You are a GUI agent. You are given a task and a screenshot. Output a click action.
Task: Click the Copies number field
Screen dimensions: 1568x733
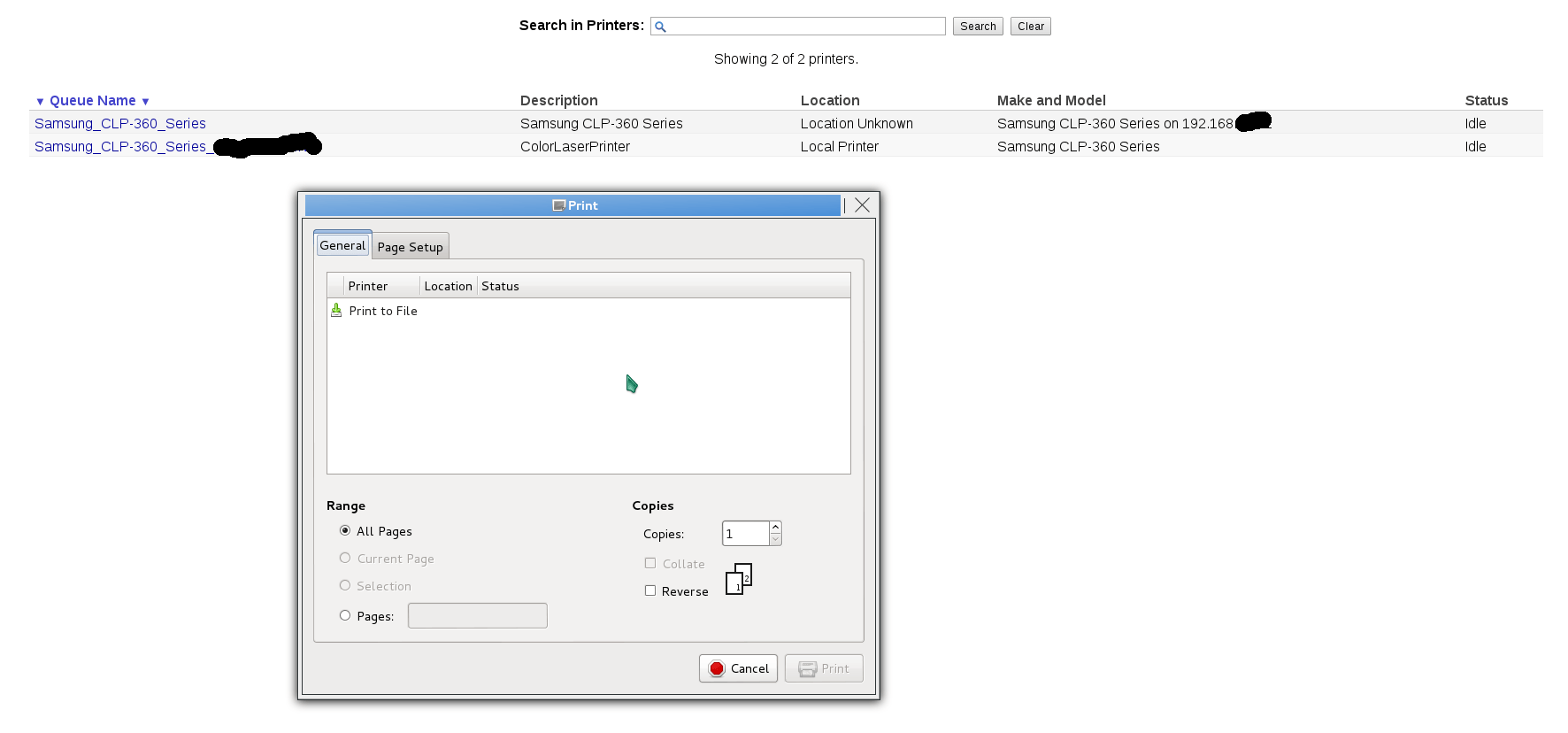(x=746, y=533)
